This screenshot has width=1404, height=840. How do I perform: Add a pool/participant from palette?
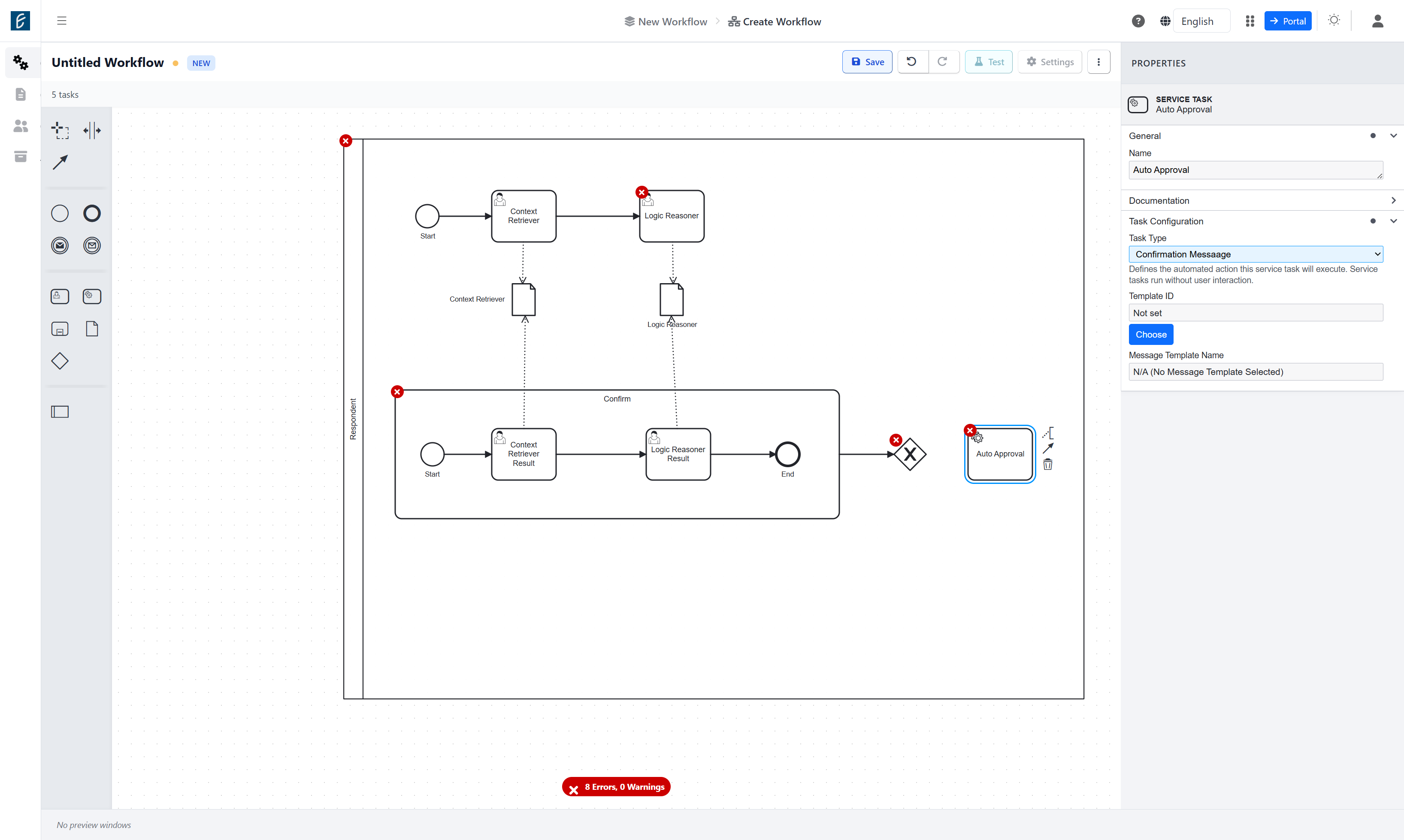[x=60, y=411]
